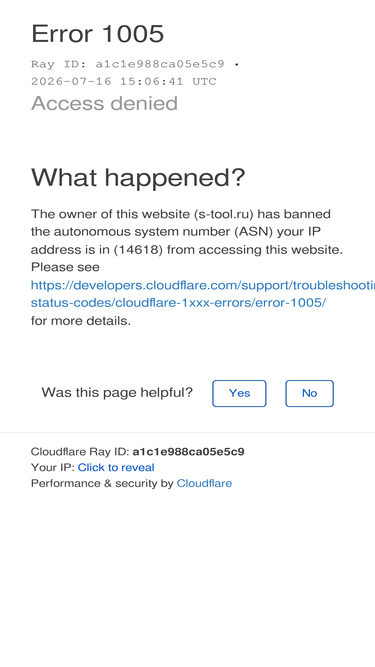Screen dimensions: 375x667
Task: Click the What happened? heading
Action: [138, 177]
